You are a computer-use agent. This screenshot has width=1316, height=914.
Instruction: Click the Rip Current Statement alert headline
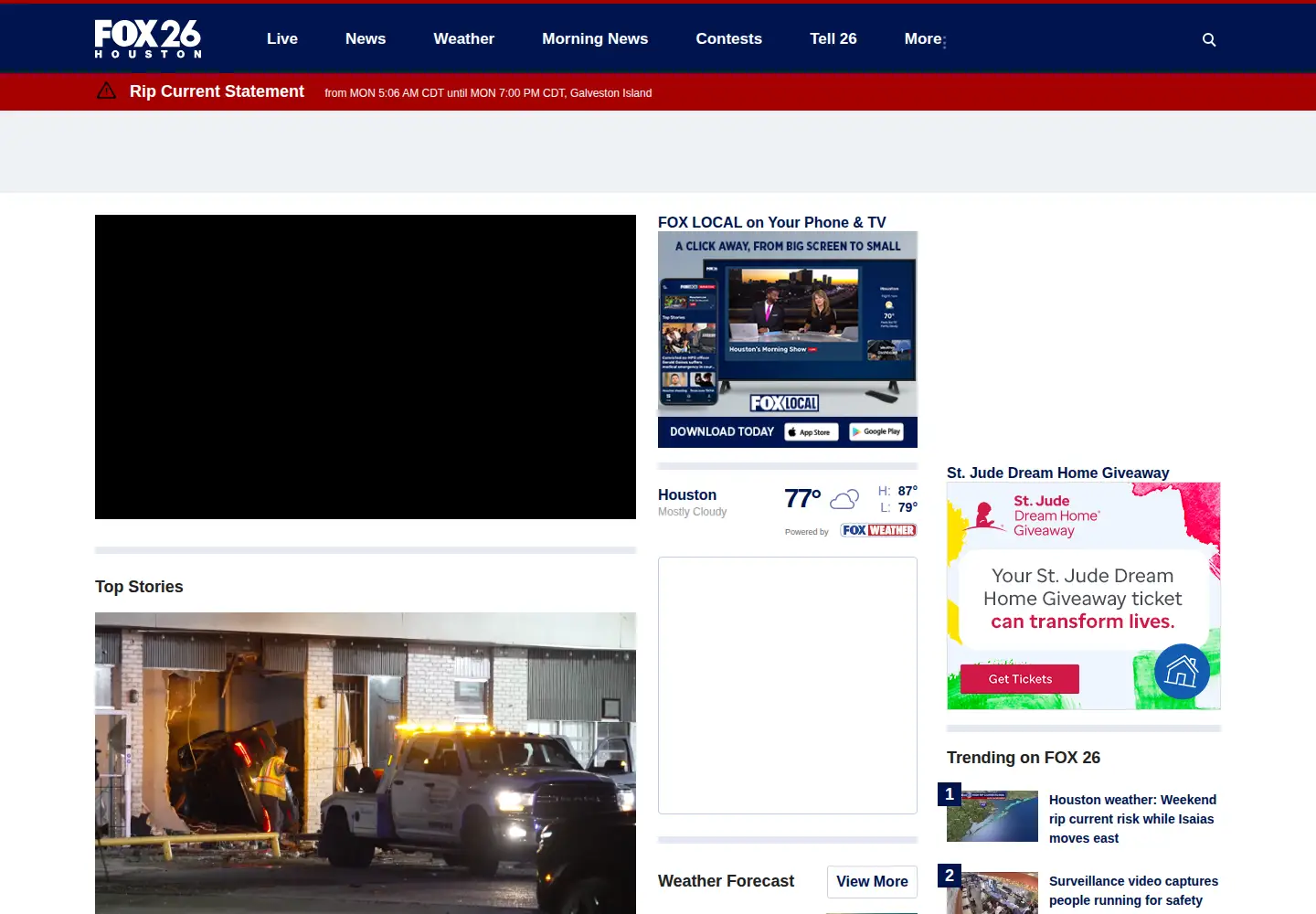(217, 91)
